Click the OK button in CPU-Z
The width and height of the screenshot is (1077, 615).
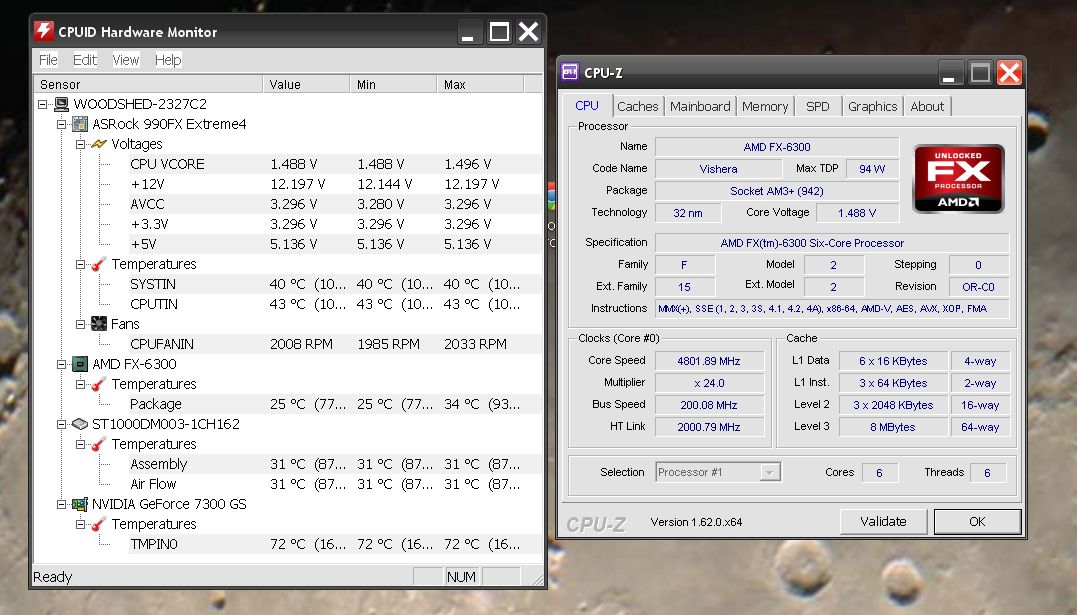pyautogui.click(x=977, y=522)
